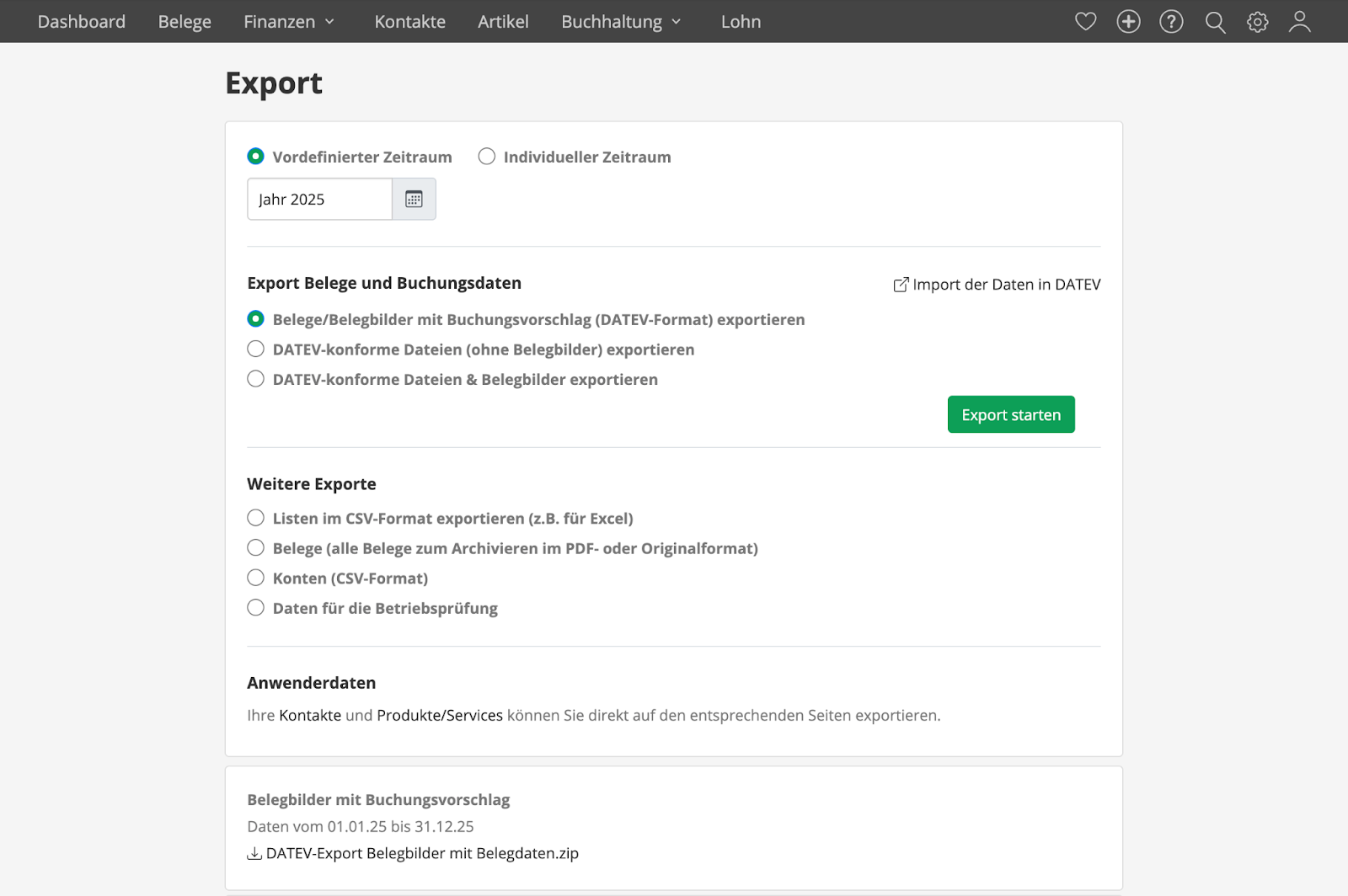Navigate to the Dashboard menu item
This screenshot has width=1348, height=896.
point(82,21)
